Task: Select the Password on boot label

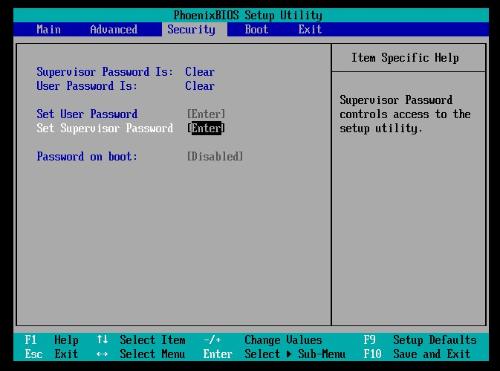Action: click(x=87, y=156)
